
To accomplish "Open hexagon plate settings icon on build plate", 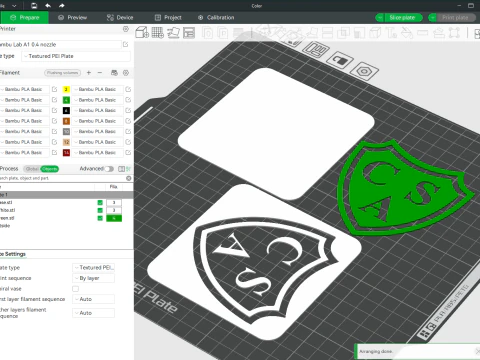I will [x=364, y=71].
